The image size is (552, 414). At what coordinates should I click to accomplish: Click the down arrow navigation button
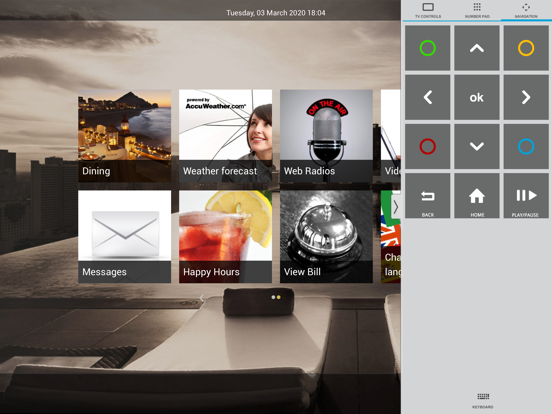point(477,146)
